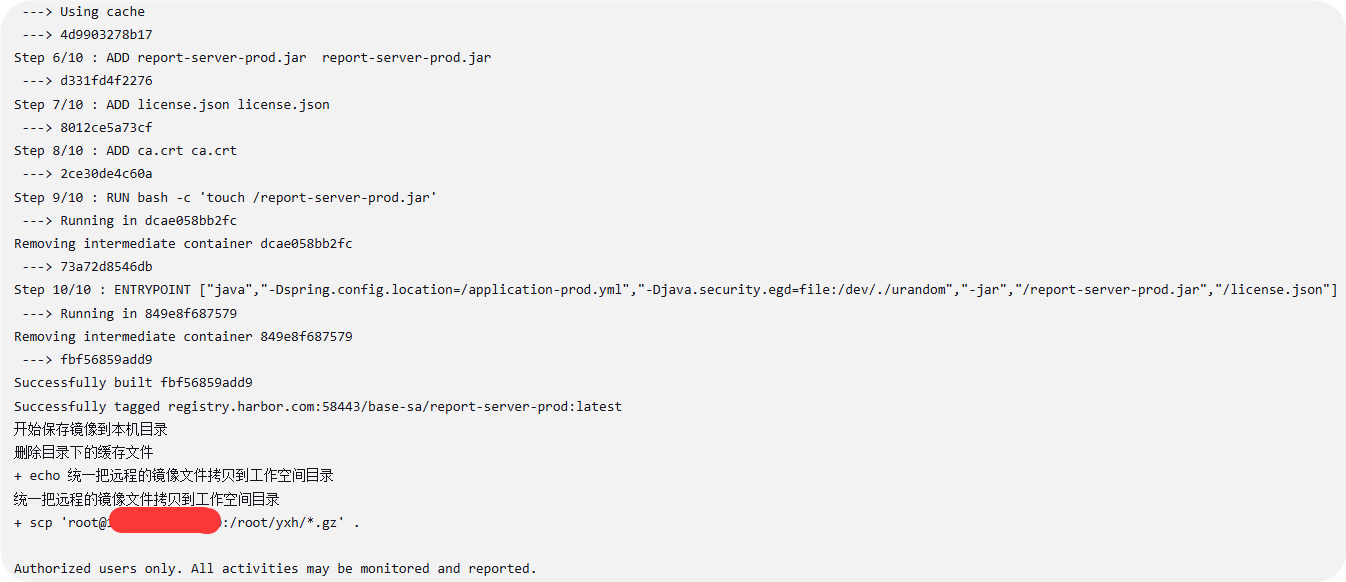The image size is (1346, 582).
Task: Click the layer hash 73a72d8546db
Action: [x=106, y=267]
